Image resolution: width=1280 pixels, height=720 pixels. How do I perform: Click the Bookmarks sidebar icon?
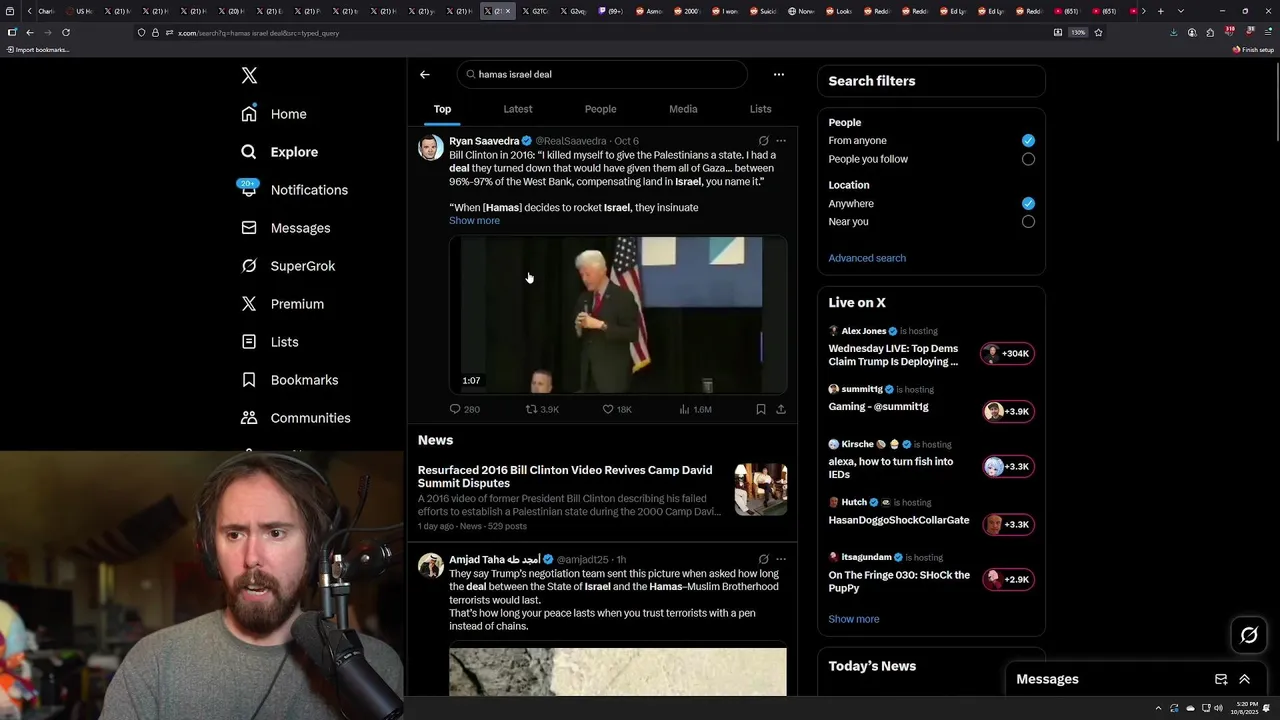pos(249,380)
